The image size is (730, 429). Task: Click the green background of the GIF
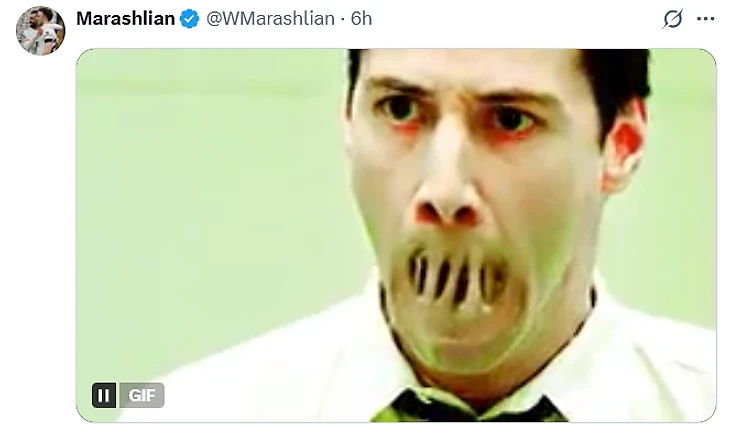click(x=210, y=210)
